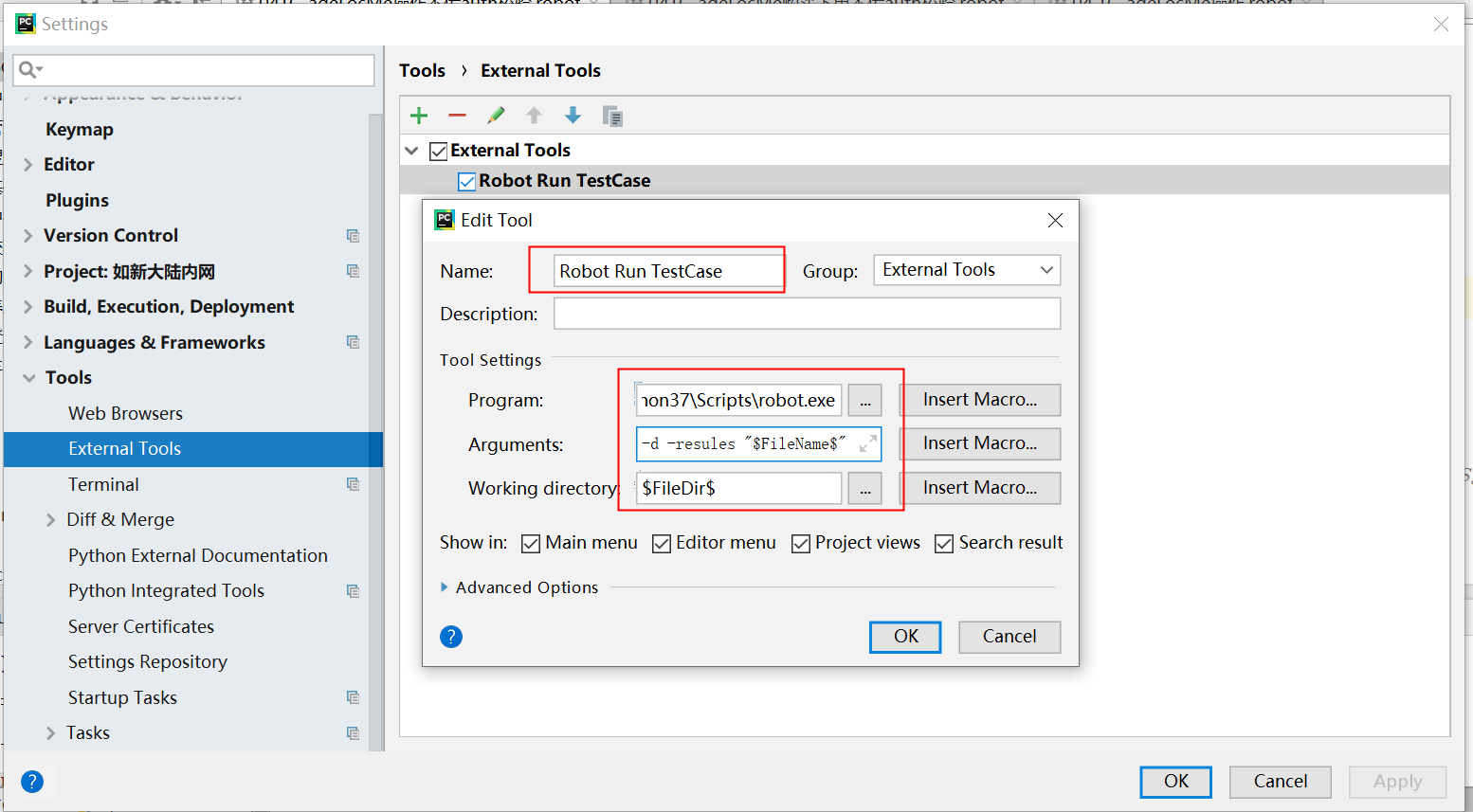Close the Edit Tool dialog

1055,220
